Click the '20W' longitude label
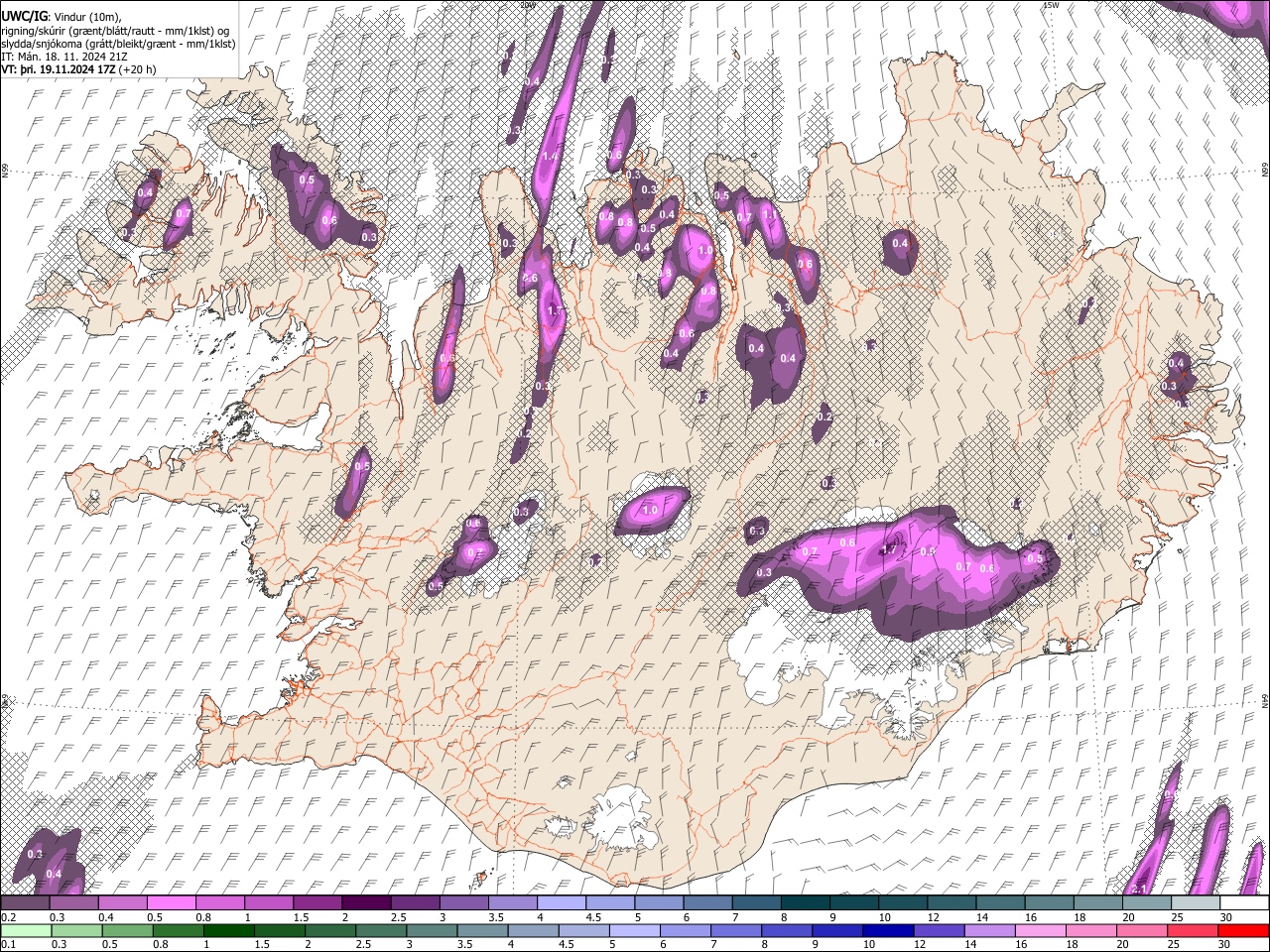 528,5
